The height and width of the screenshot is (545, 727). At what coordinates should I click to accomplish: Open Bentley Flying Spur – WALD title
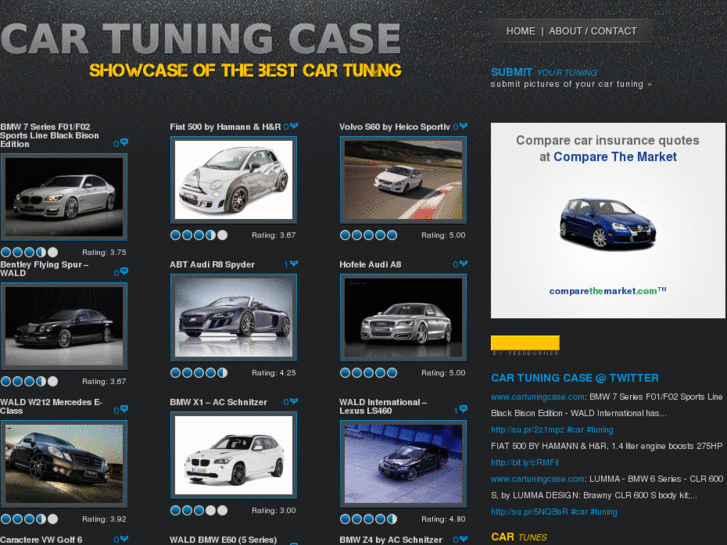pyautogui.click(x=44, y=269)
